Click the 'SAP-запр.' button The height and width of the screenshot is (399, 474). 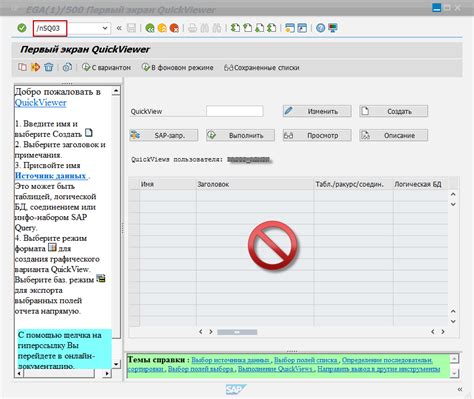tap(164, 135)
